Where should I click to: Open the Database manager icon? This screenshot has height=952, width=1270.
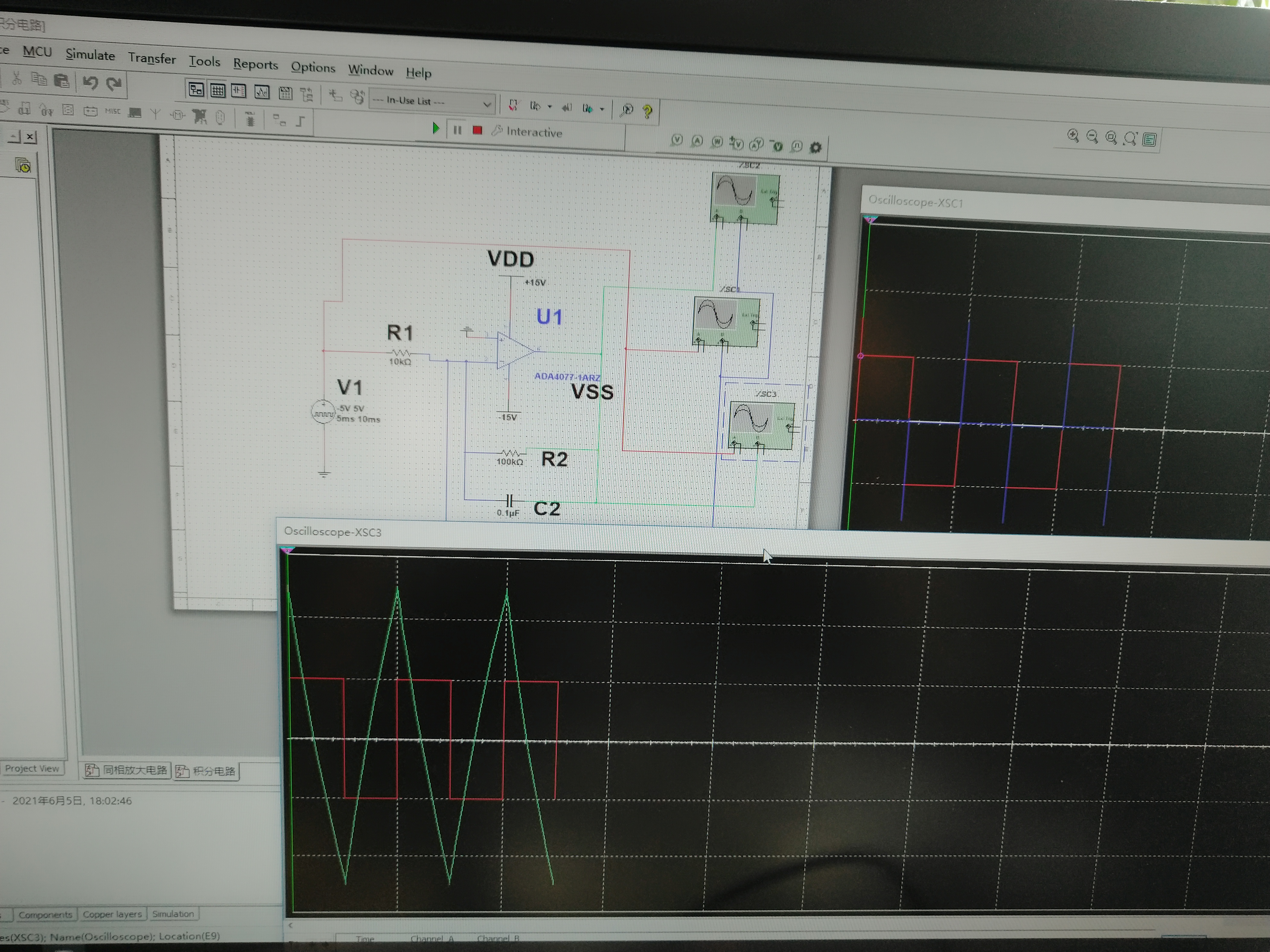point(357,97)
